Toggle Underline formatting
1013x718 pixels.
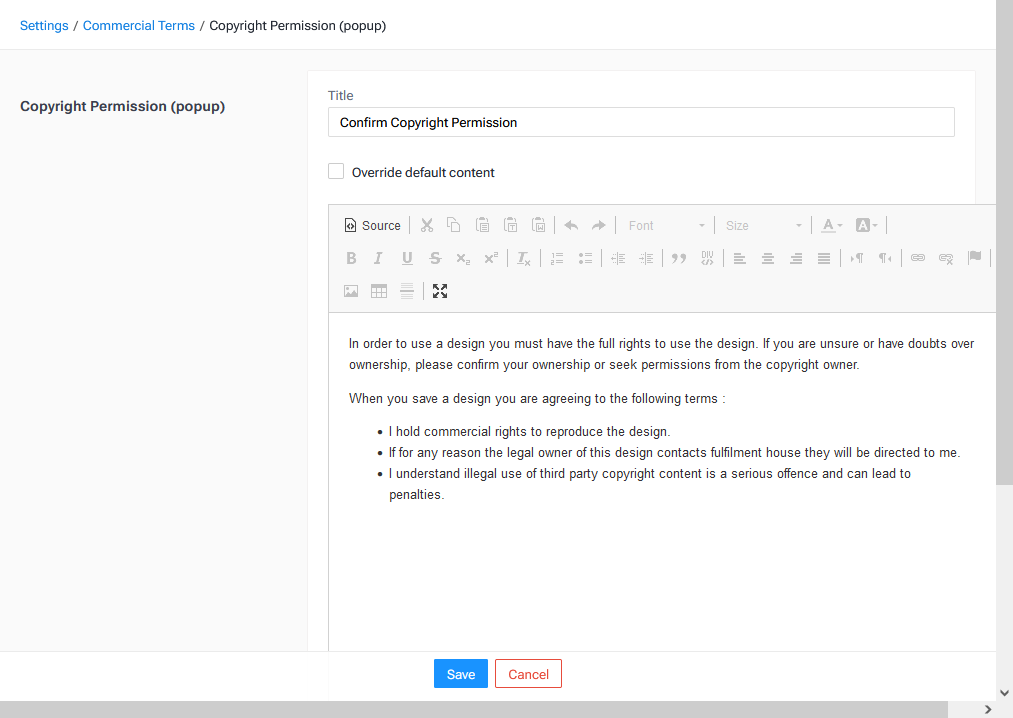(x=407, y=259)
